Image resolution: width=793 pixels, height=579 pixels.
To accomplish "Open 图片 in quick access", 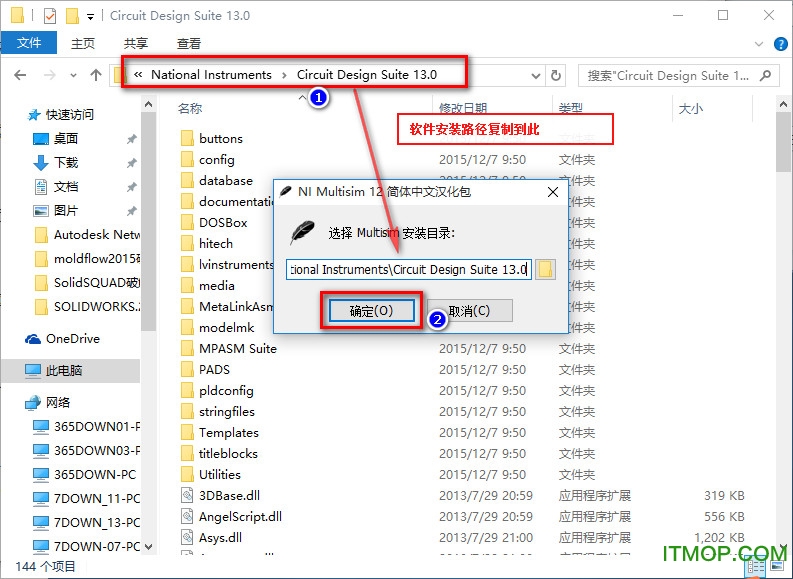I will coord(66,210).
